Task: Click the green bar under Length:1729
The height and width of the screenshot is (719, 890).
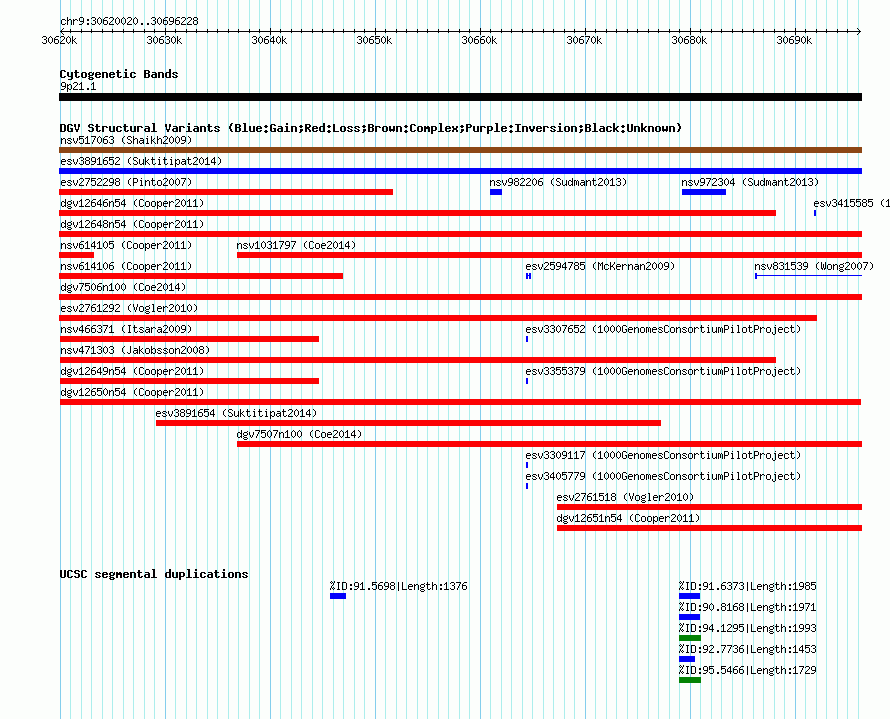Action: coord(690,680)
